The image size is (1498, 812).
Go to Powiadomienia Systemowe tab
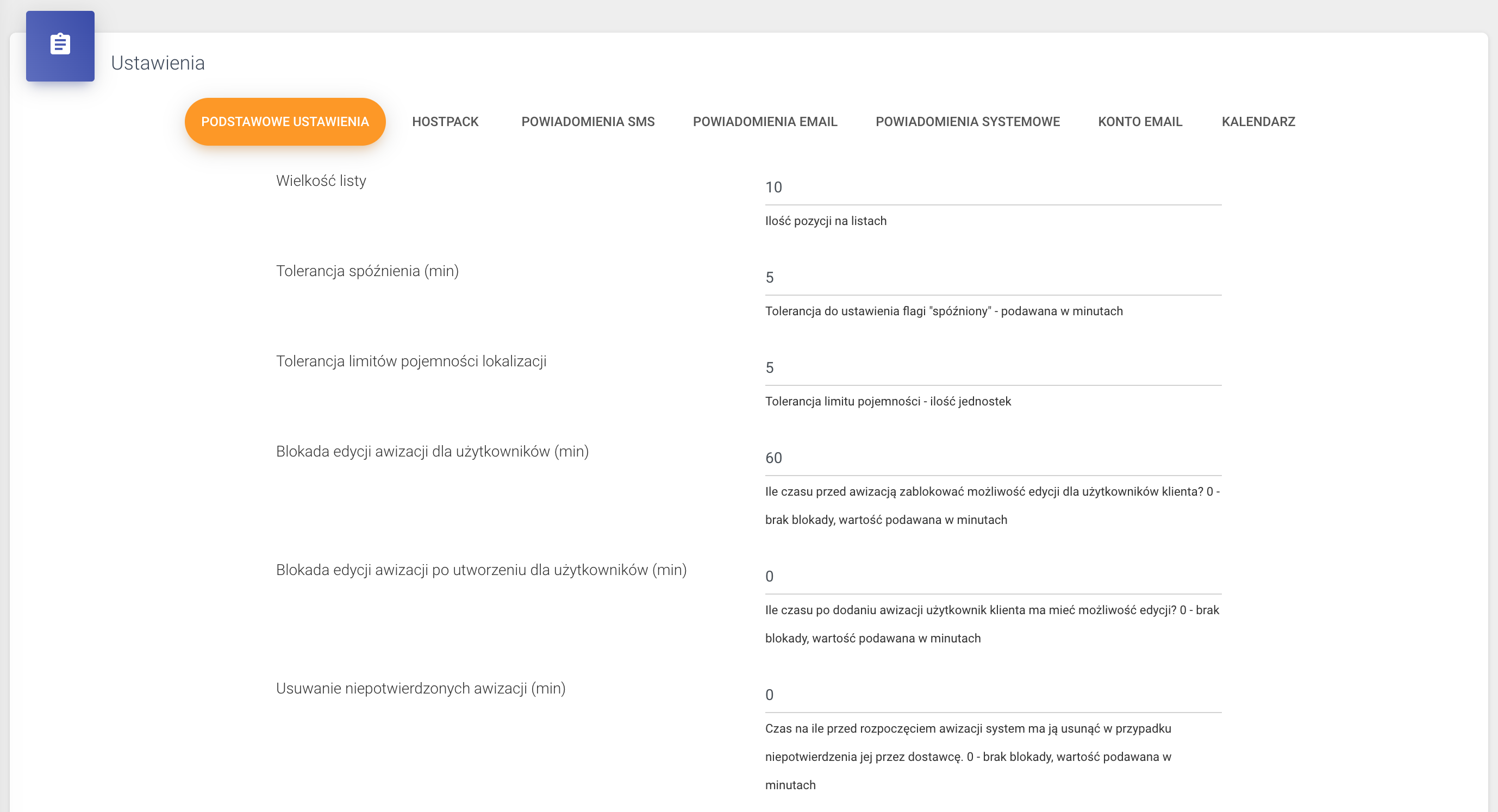[x=968, y=122]
